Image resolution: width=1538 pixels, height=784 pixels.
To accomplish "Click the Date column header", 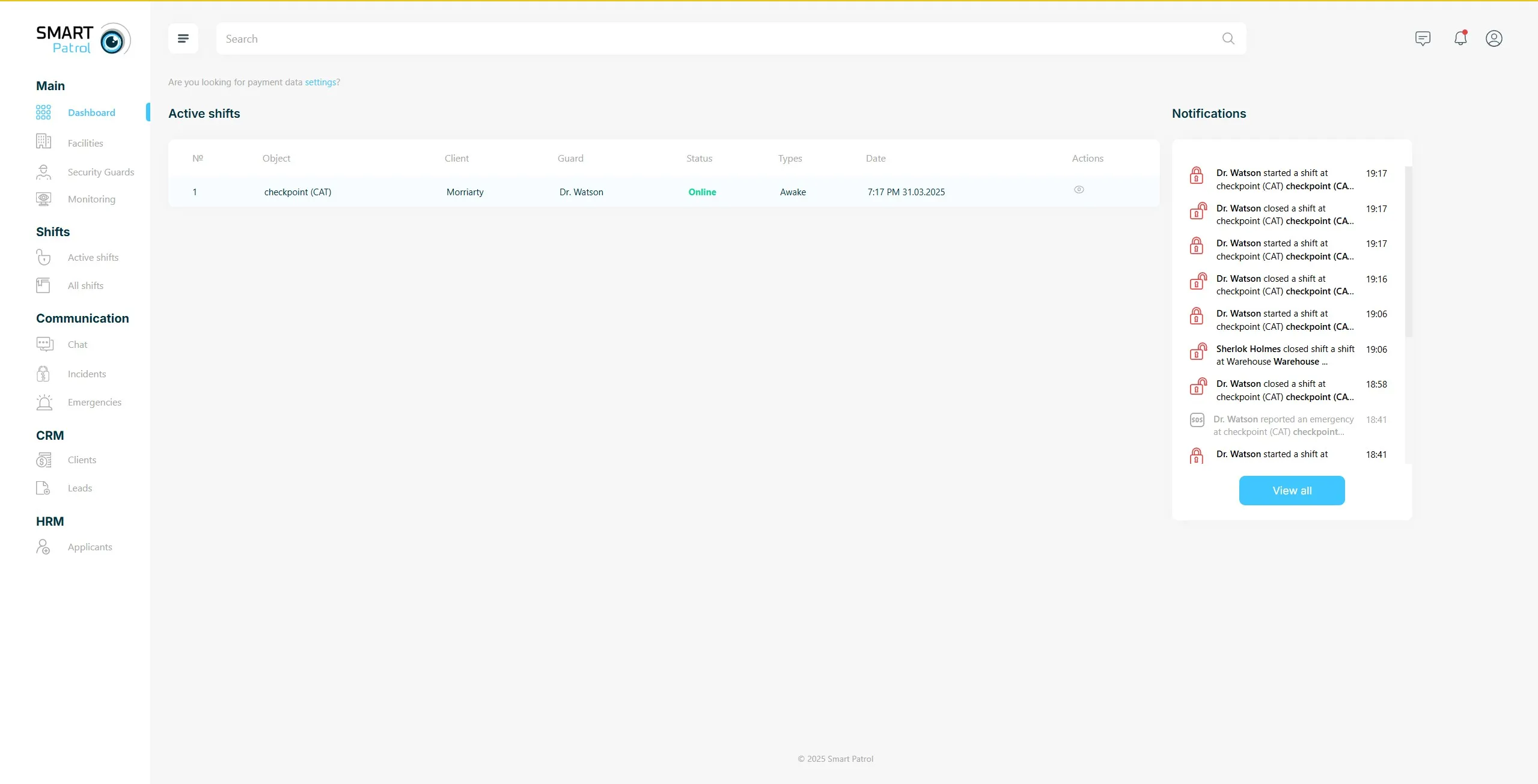I will (875, 159).
